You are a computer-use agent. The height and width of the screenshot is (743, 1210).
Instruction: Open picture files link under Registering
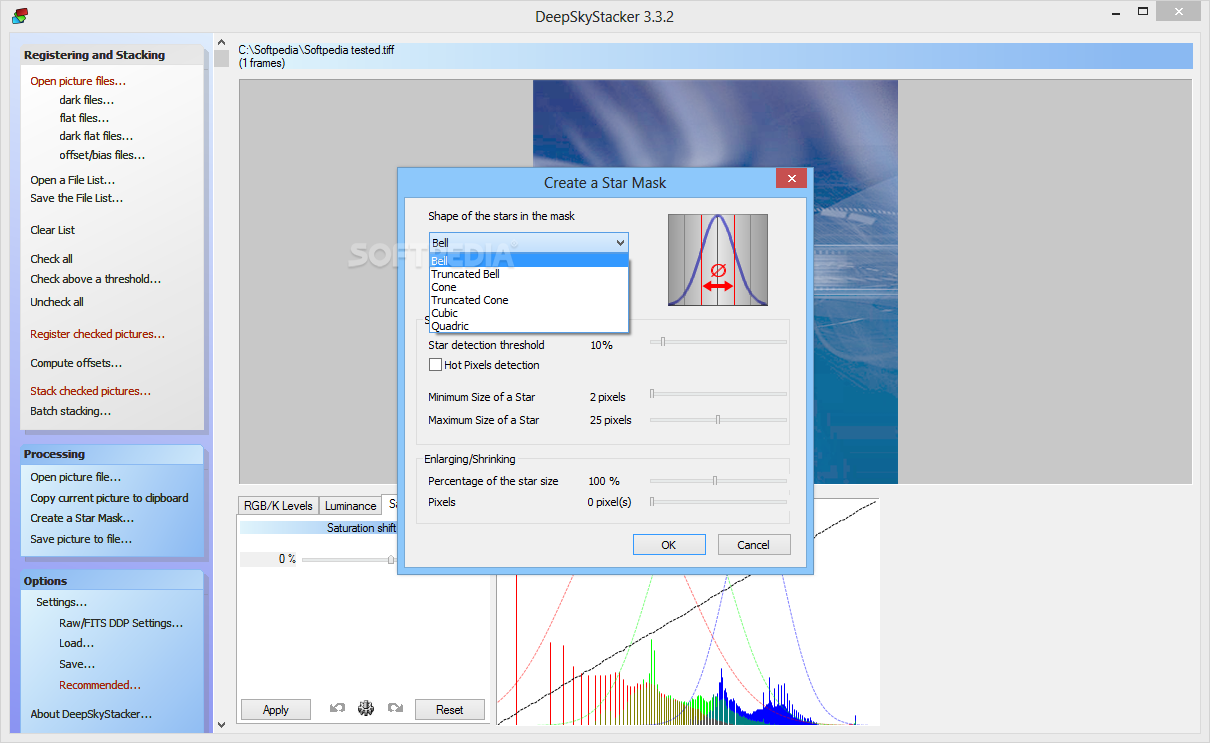point(78,81)
